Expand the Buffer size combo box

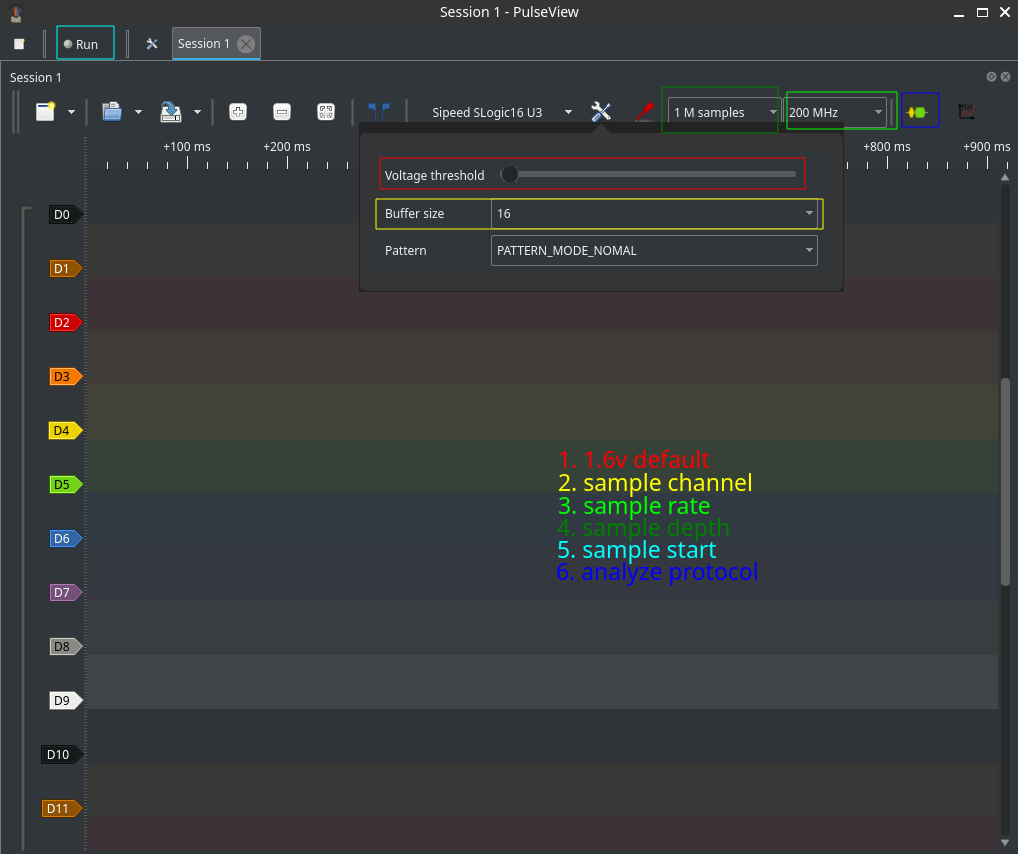click(x=654, y=214)
